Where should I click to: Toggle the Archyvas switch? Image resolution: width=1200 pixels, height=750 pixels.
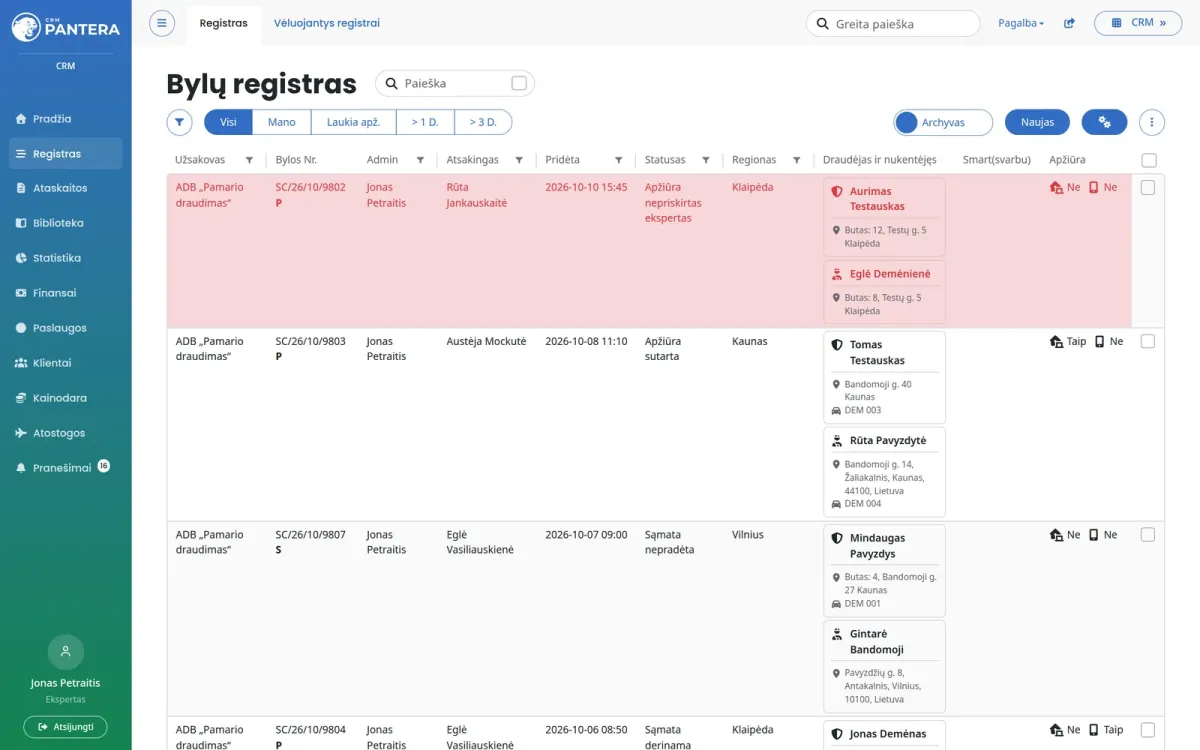tap(943, 122)
